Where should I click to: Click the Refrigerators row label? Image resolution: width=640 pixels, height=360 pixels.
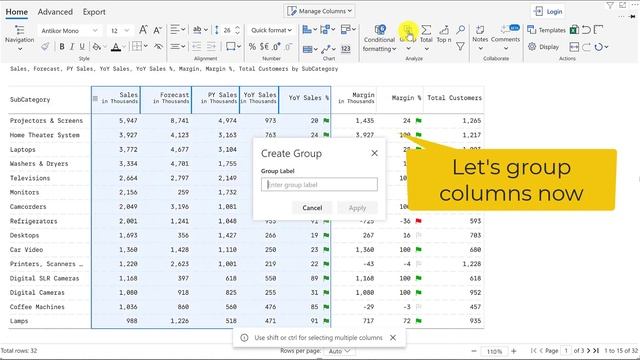point(33,221)
